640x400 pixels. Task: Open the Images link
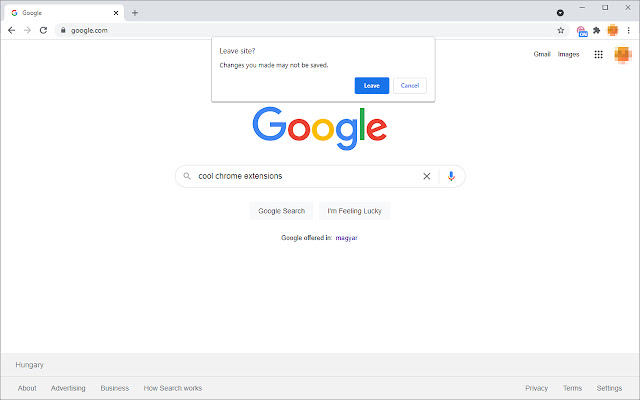point(569,54)
